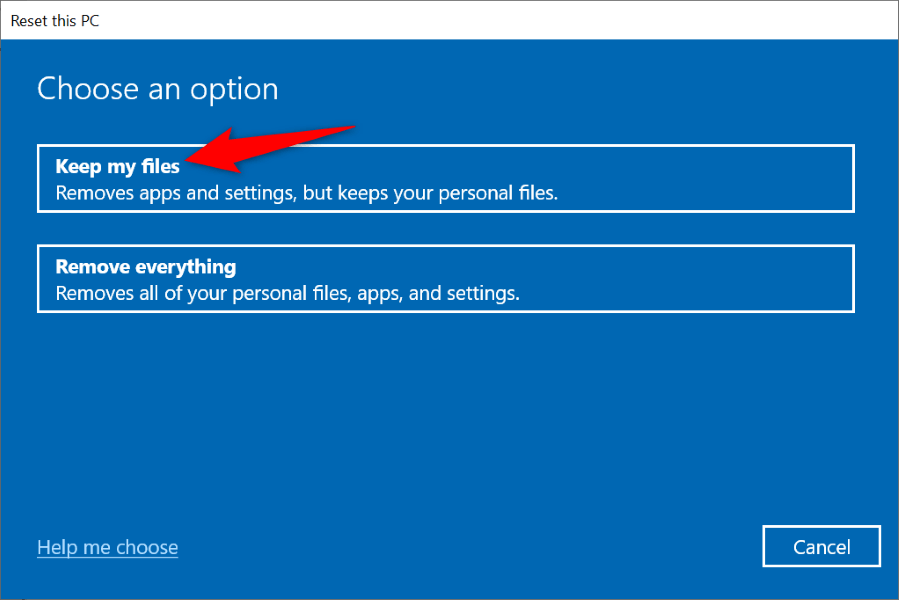Click the word "Help" in the bottom link
The width and height of the screenshot is (899, 600).
56,547
